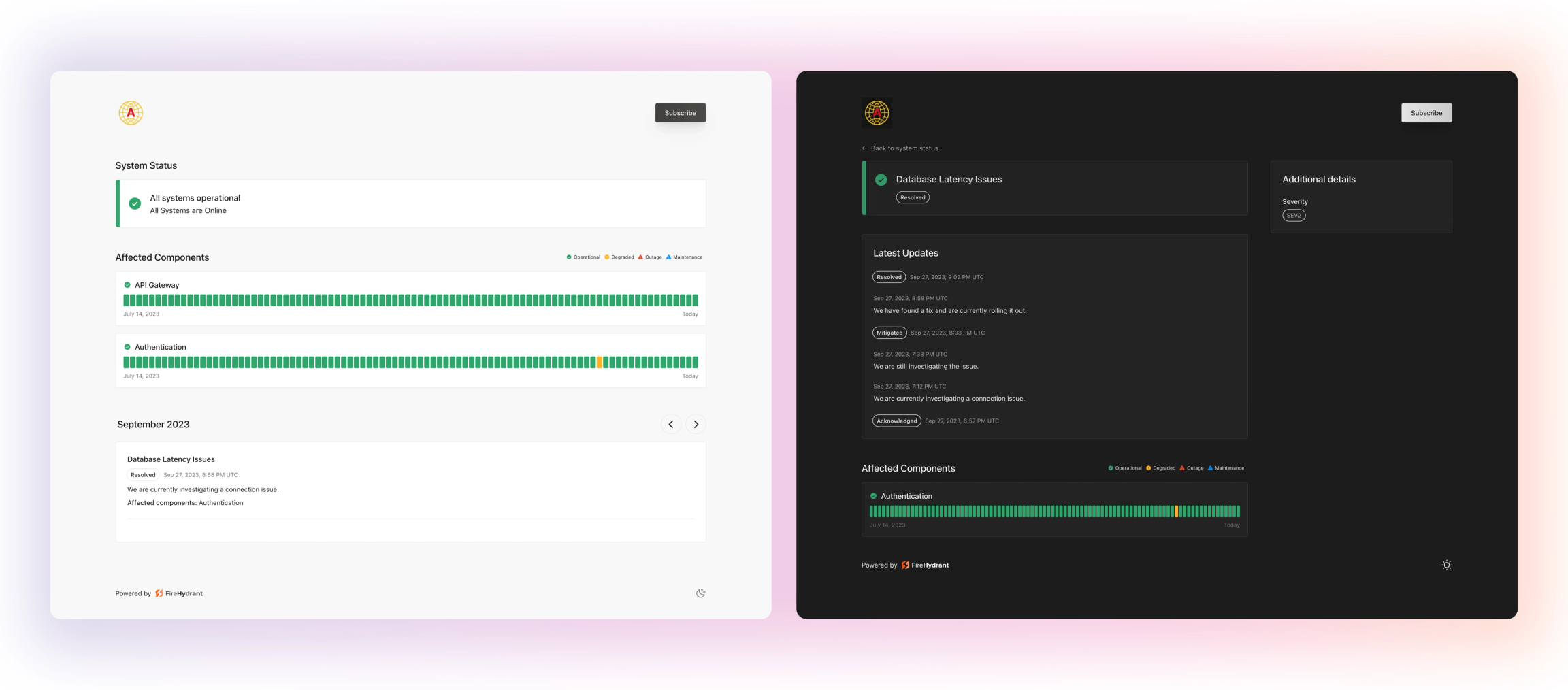Click Mitigated badge in Latest Updates

[889, 333]
